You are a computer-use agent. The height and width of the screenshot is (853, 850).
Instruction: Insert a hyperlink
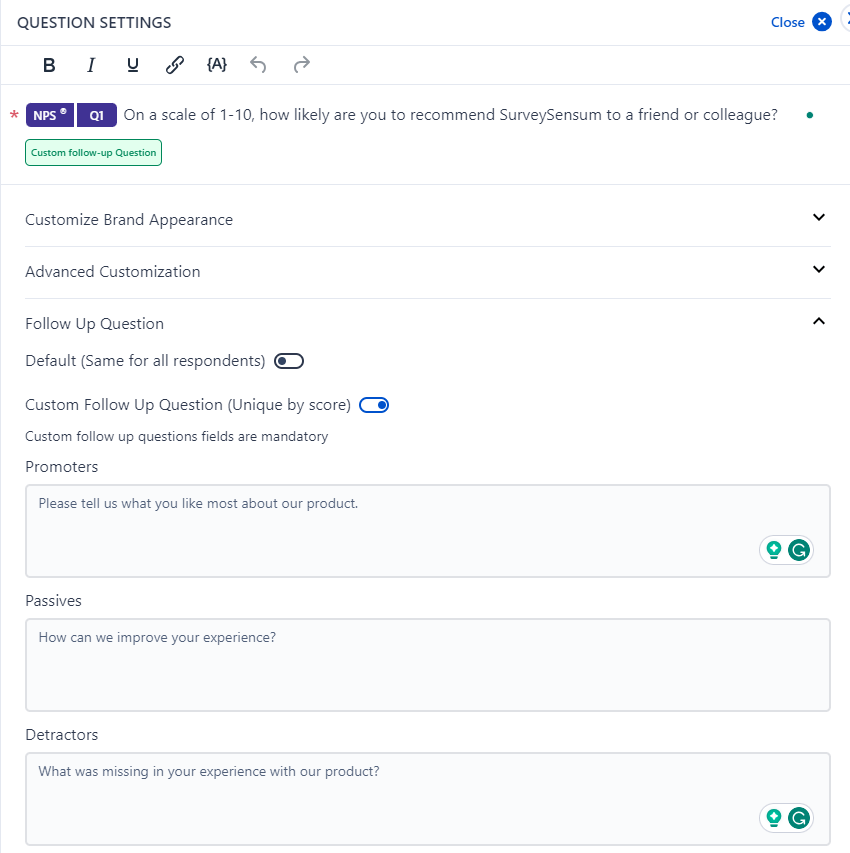(x=175, y=65)
